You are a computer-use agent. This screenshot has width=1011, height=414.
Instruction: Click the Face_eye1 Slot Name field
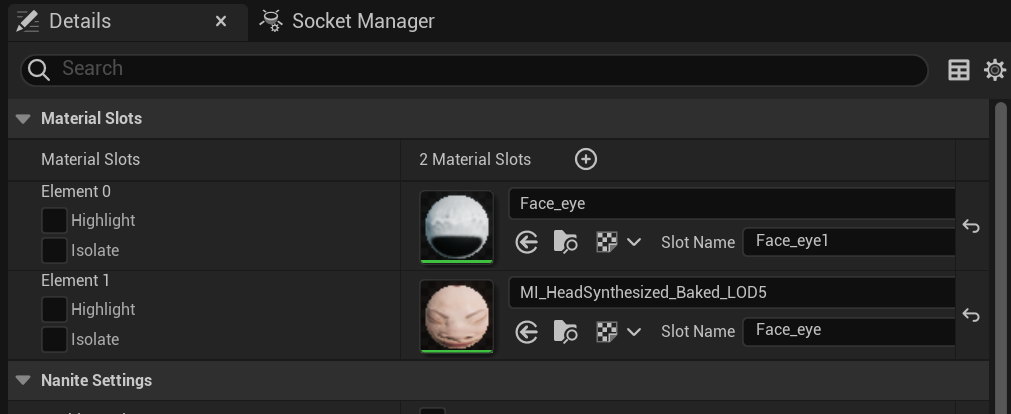click(848, 241)
